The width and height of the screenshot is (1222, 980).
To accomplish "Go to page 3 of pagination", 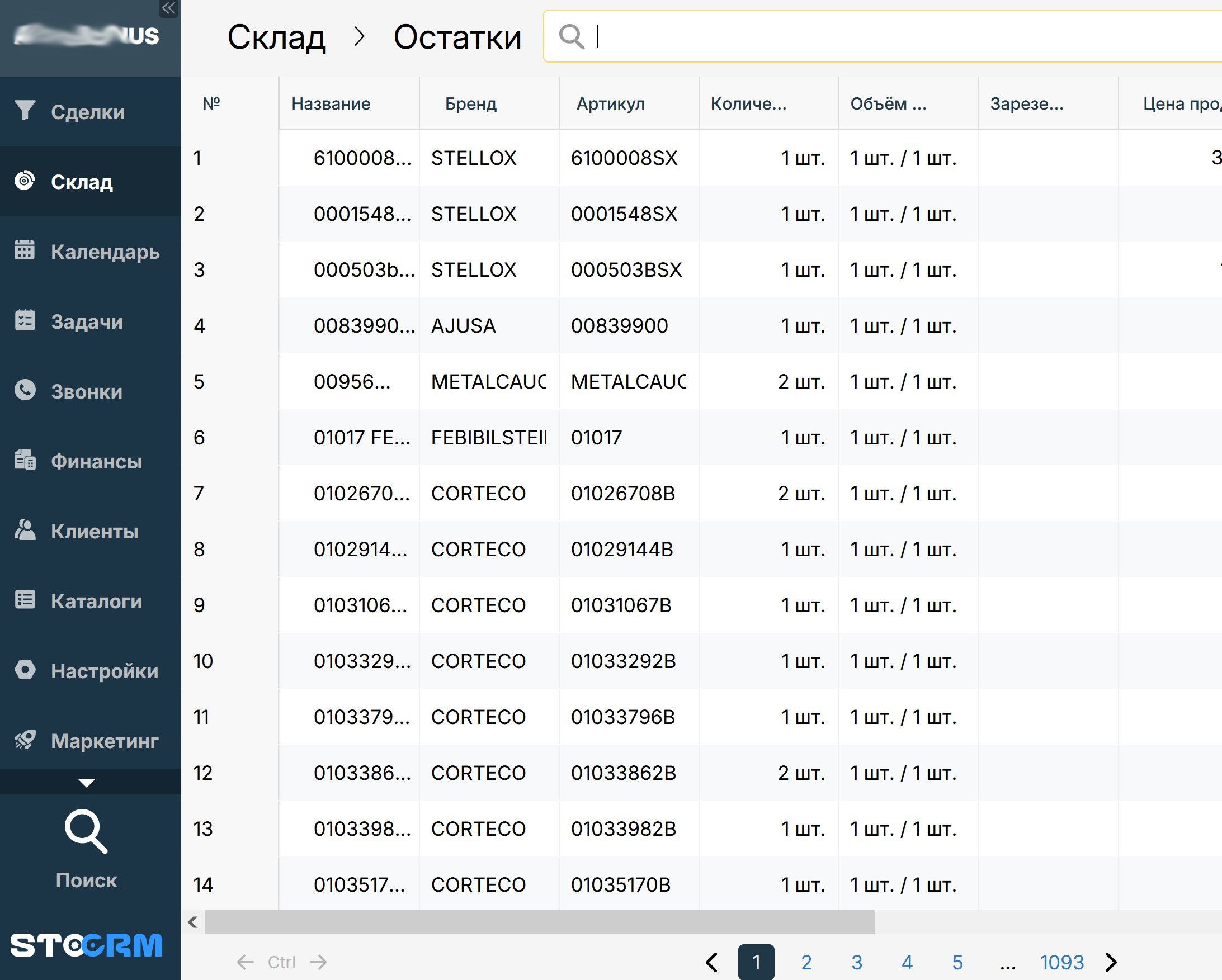I will click(x=856, y=962).
